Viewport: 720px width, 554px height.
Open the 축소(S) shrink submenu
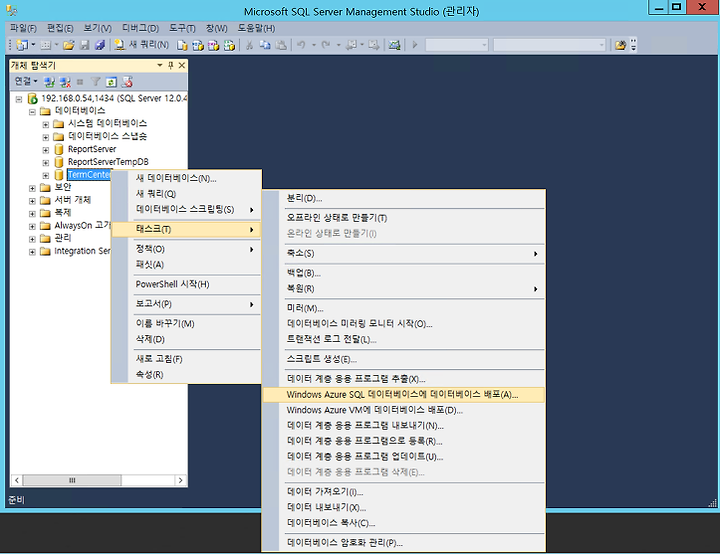(403, 254)
